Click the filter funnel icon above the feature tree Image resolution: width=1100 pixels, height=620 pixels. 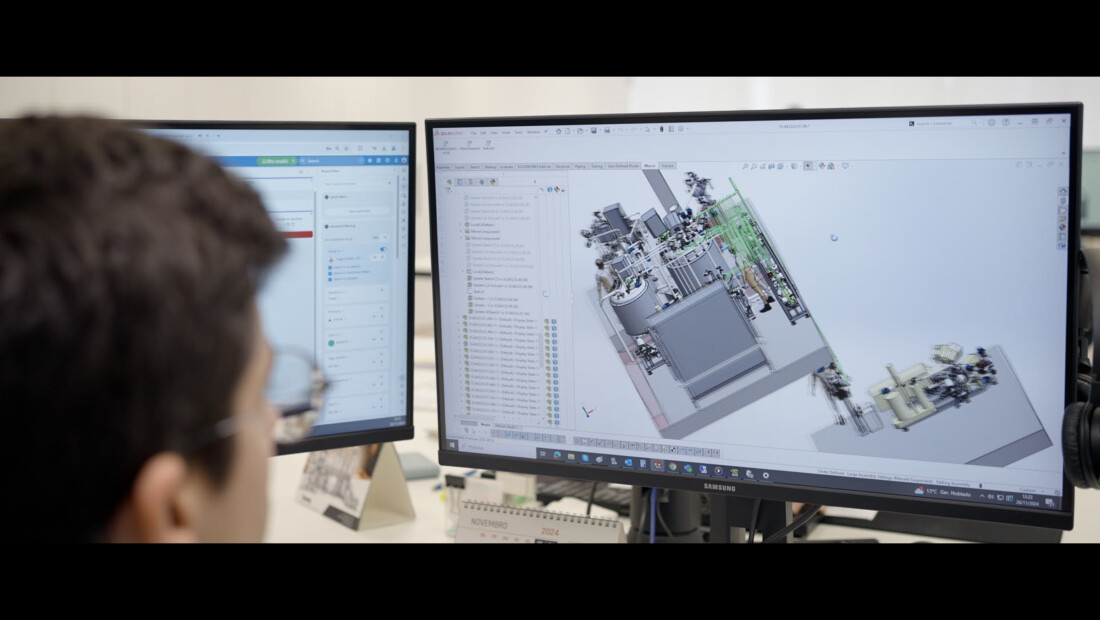pyautogui.click(x=448, y=190)
